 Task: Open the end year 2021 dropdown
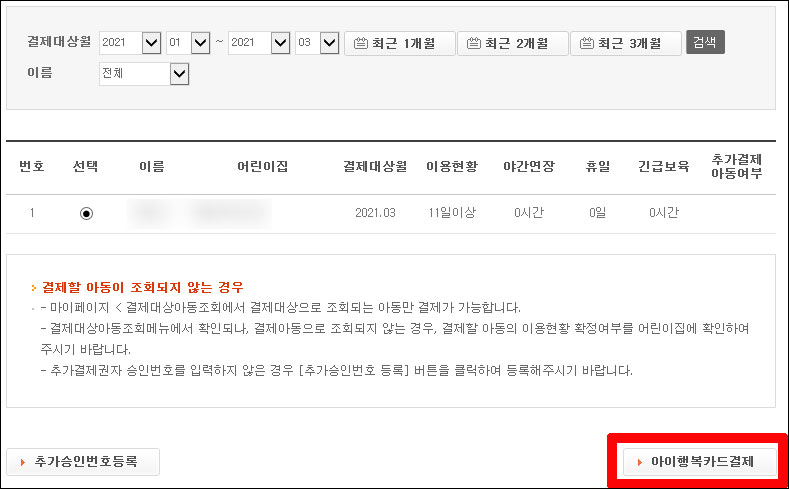[259, 43]
